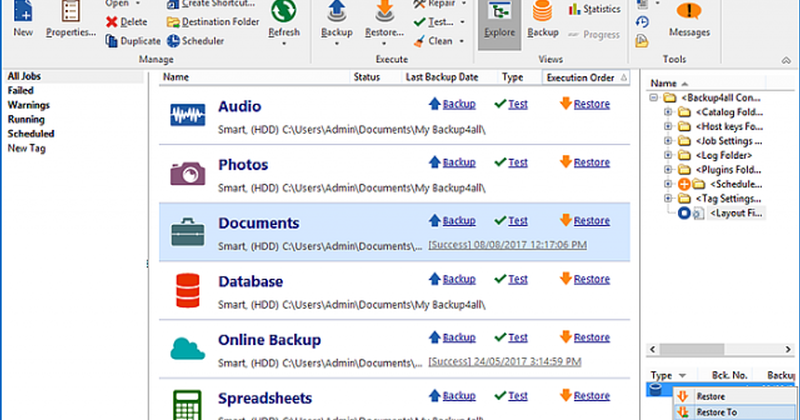800x420 pixels.
Task: Select the Scheduled jobs filter
Action: 31,134
